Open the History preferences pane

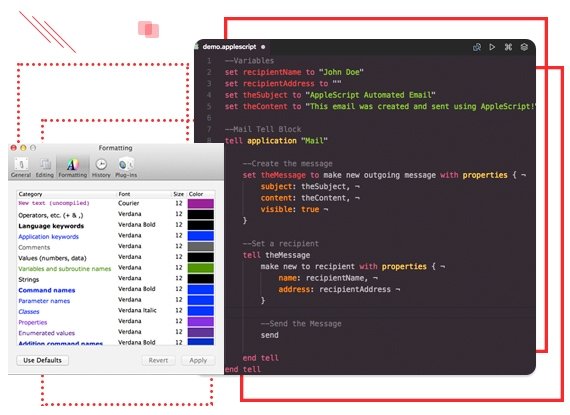pyautogui.click(x=101, y=168)
